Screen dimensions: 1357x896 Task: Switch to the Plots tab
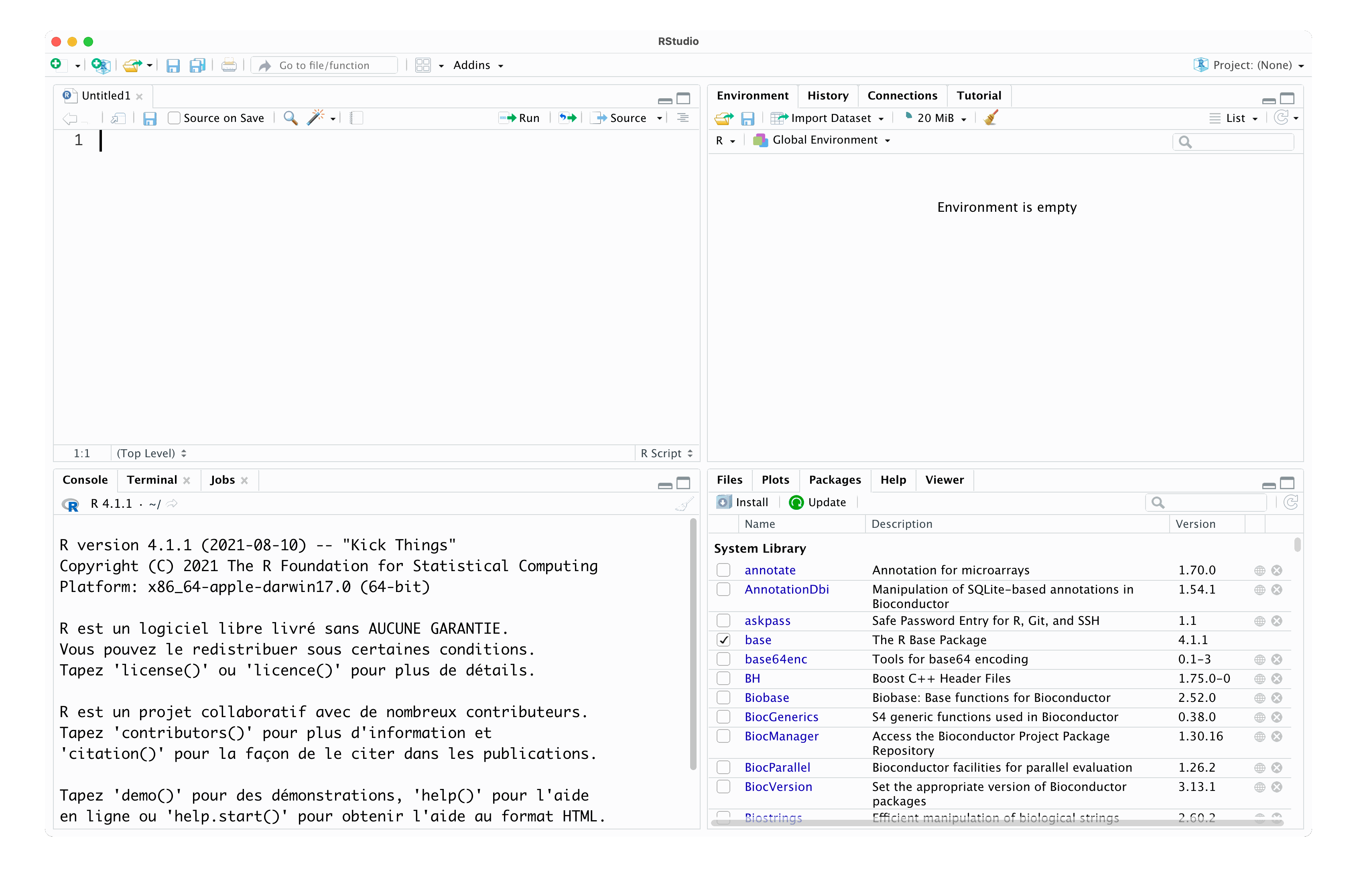774,480
